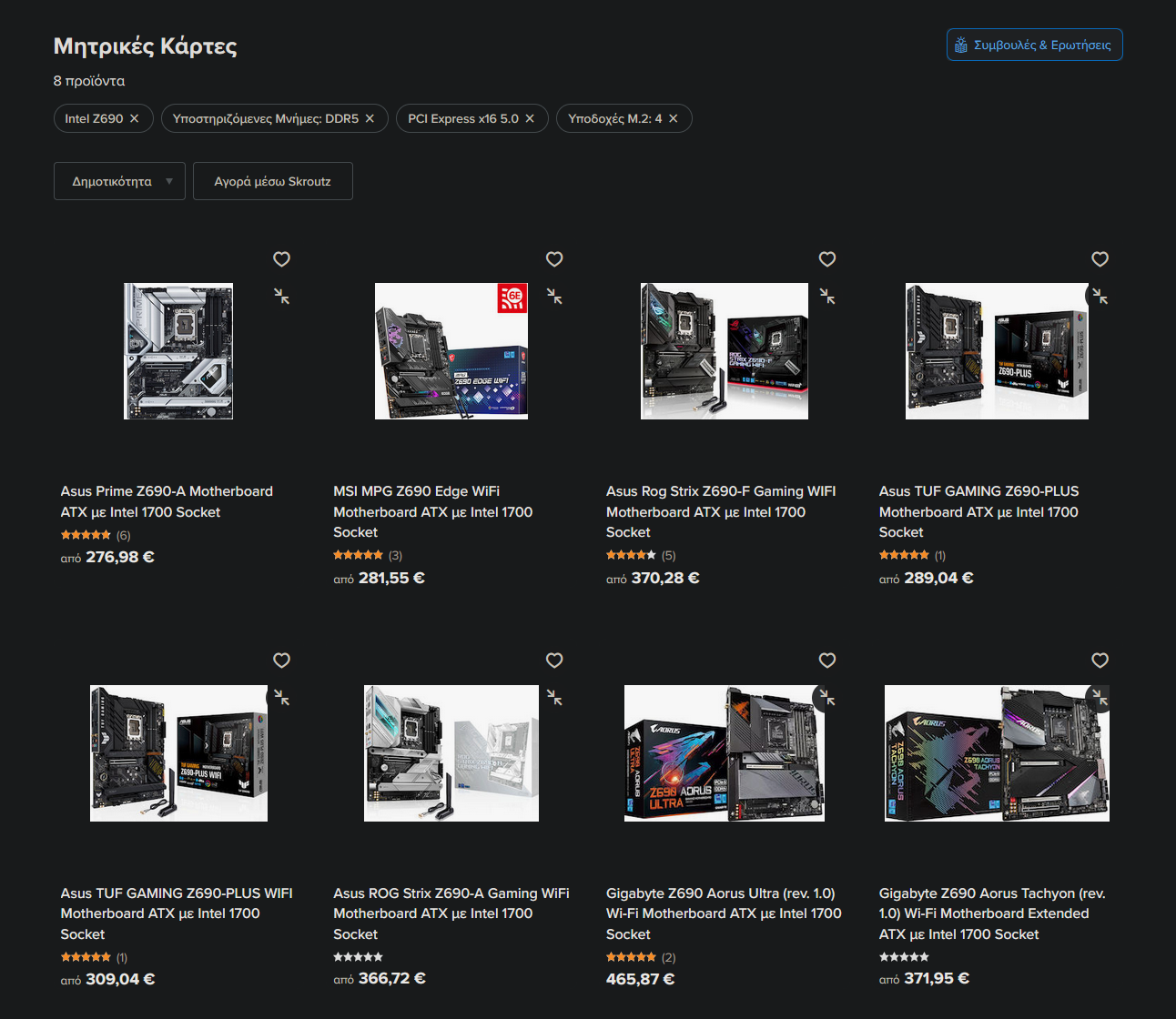Click price 289,04 € of TUF Z690-PLUS
The height and width of the screenshot is (1019, 1176).
click(938, 578)
